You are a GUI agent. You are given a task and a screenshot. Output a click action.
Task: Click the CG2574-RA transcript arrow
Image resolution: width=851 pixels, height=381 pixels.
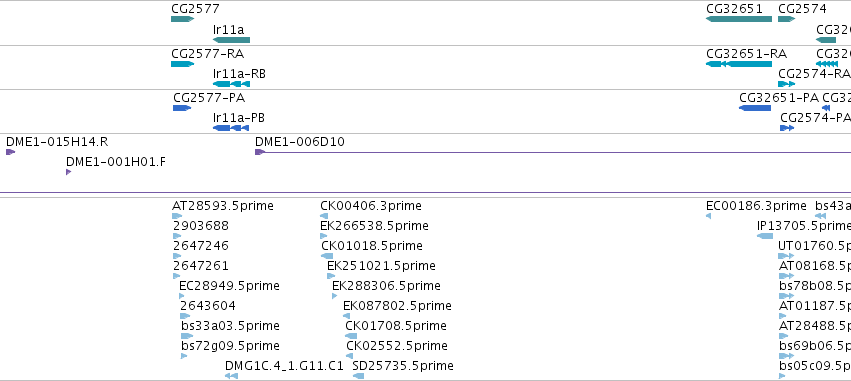coord(786,84)
